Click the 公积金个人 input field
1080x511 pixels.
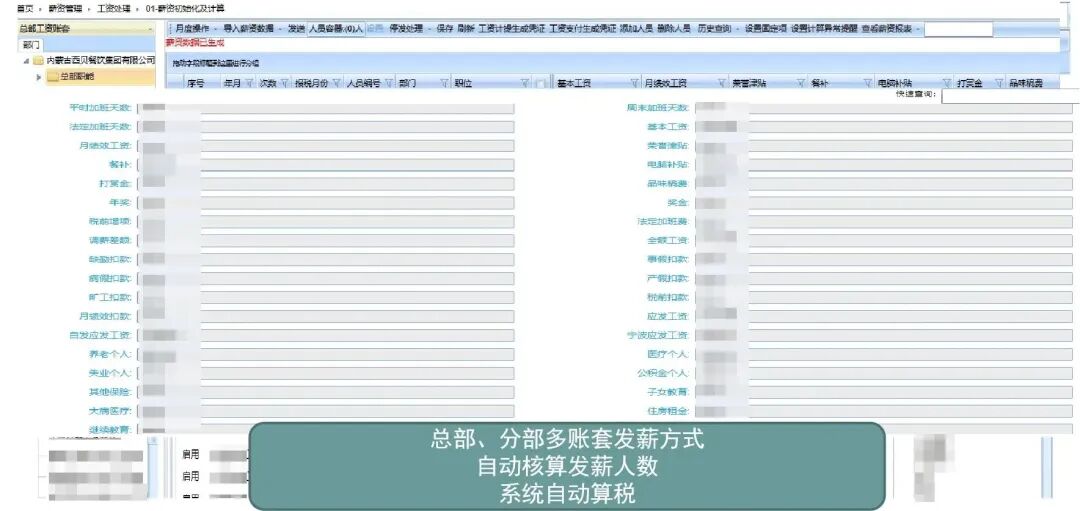pos(884,373)
